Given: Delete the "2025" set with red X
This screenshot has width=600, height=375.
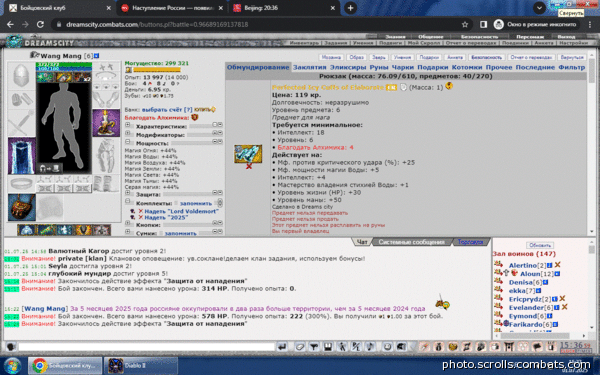Looking at the screenshot, I should [140, 217].
